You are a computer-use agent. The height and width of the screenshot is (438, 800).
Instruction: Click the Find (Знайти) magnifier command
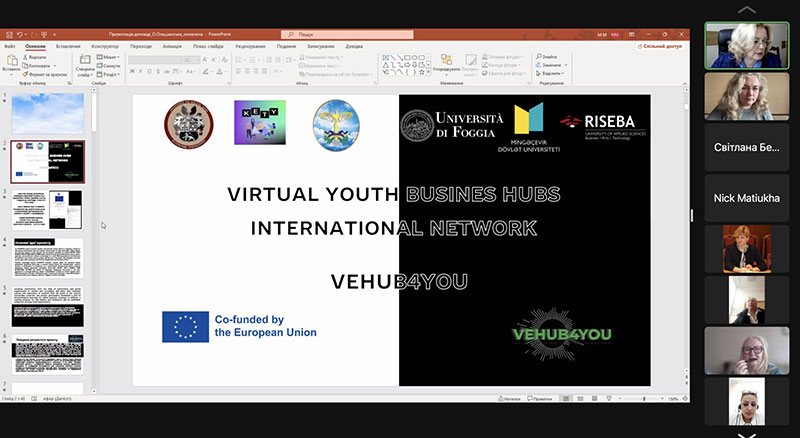coord(547,57)
